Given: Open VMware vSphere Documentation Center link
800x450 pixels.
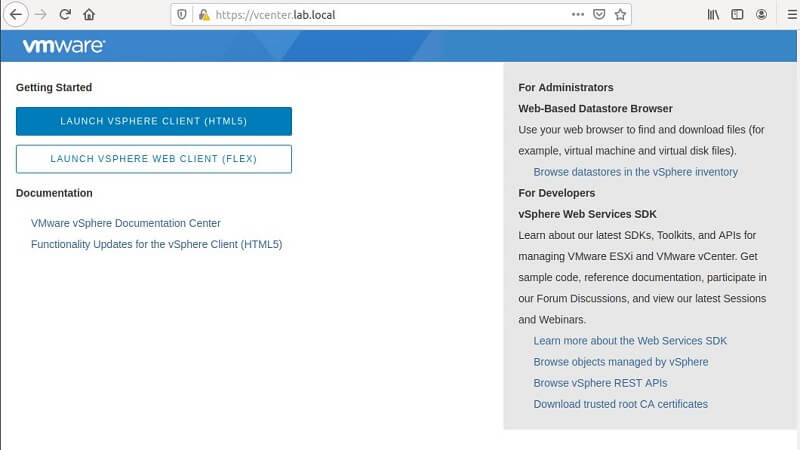Looking at the screenshot, I should pyautogui.click(x=126, y=223).
